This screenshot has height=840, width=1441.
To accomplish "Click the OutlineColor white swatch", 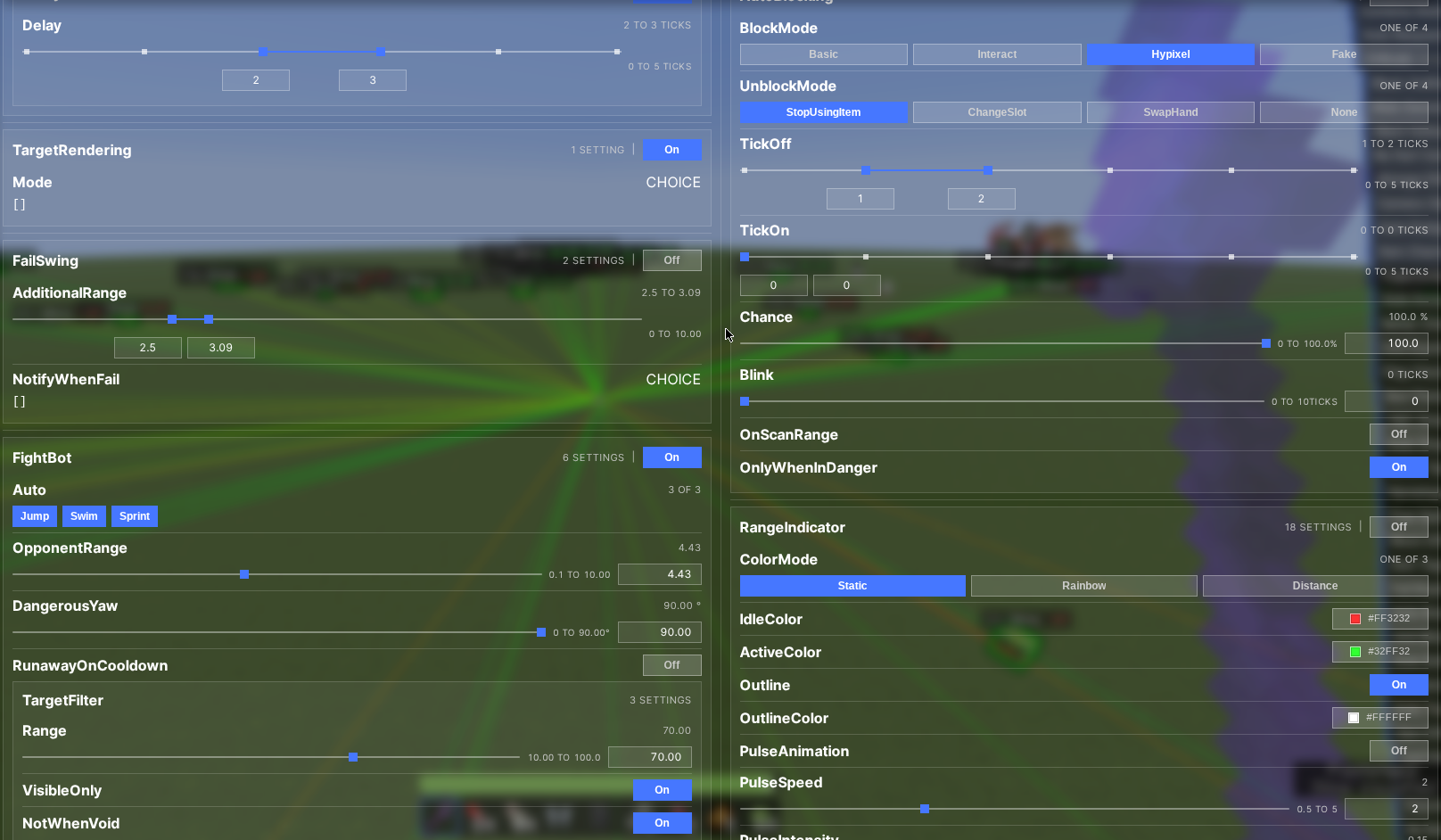I will (x=1354, y=718).
